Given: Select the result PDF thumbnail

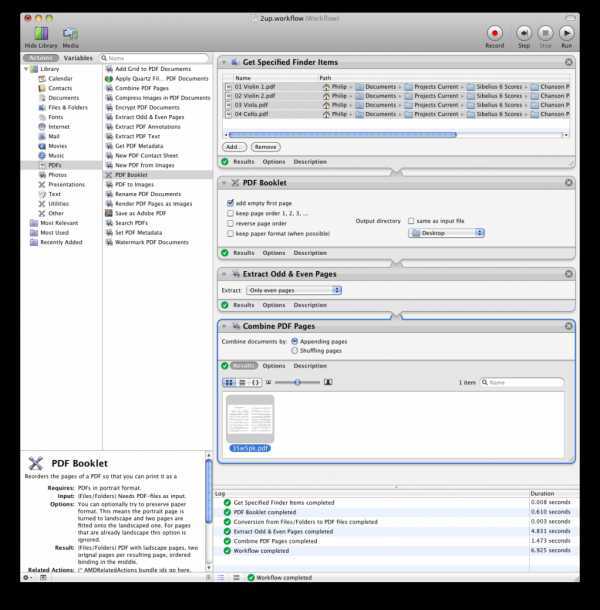Looking at the screenshot, I should click(250, 419).
